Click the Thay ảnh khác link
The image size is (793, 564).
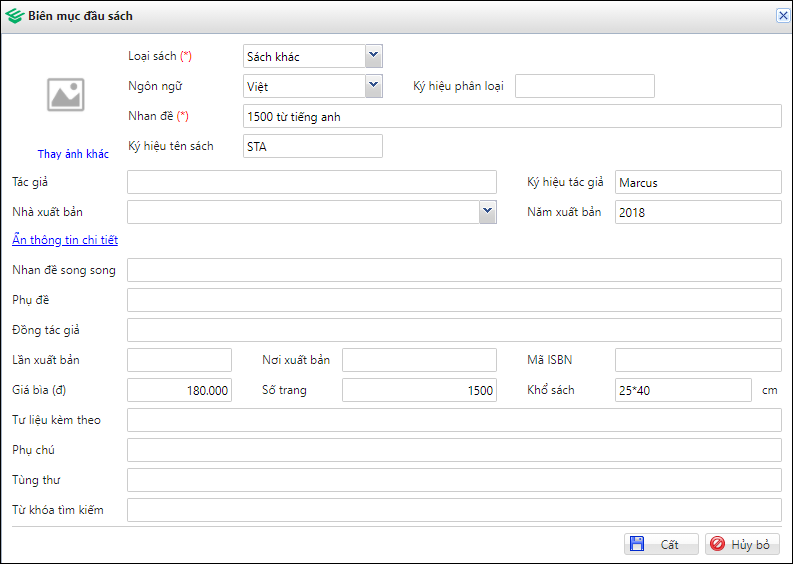tap(73, 154)
